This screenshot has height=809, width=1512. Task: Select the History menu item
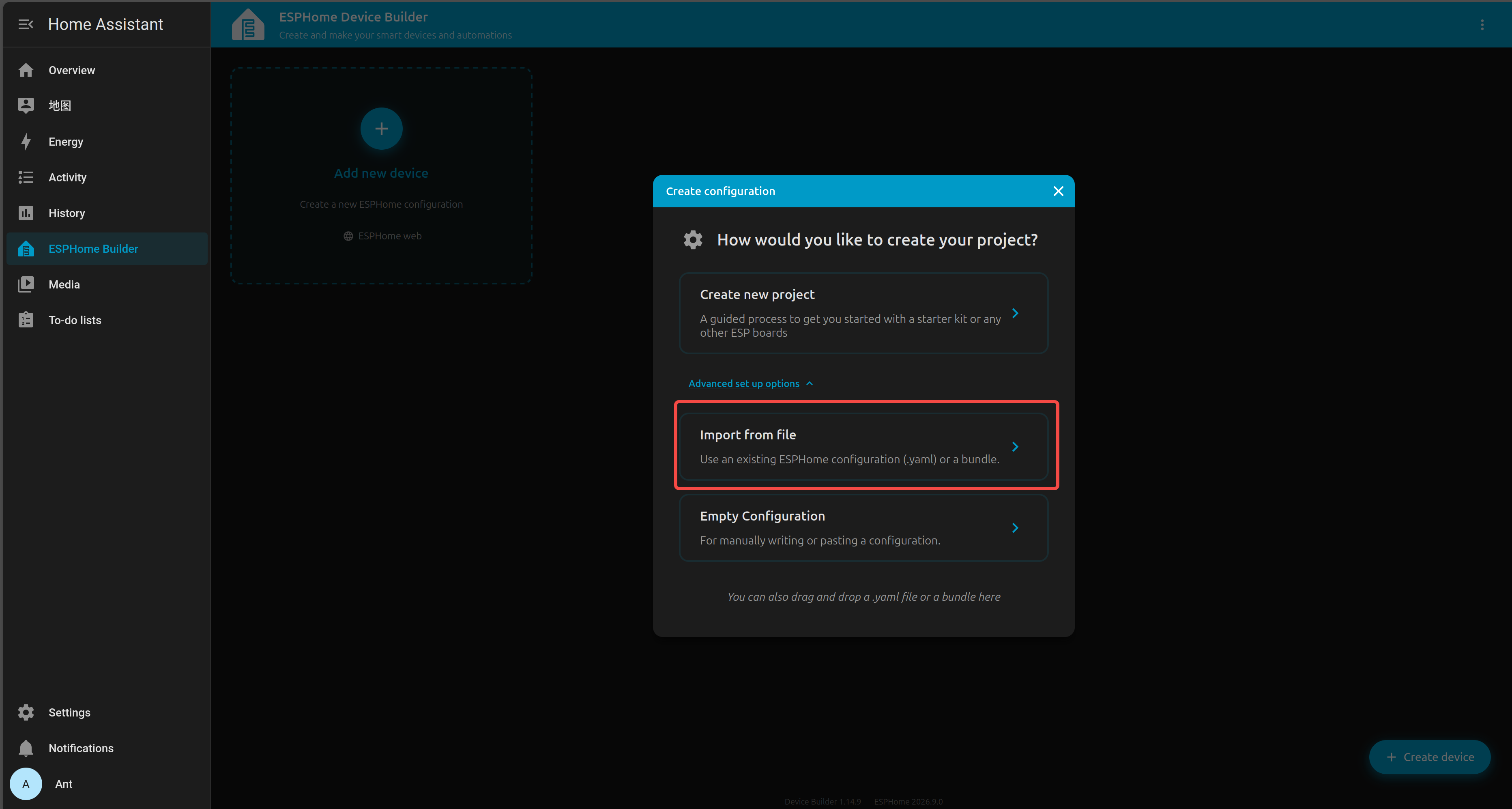tap(107, 213)
